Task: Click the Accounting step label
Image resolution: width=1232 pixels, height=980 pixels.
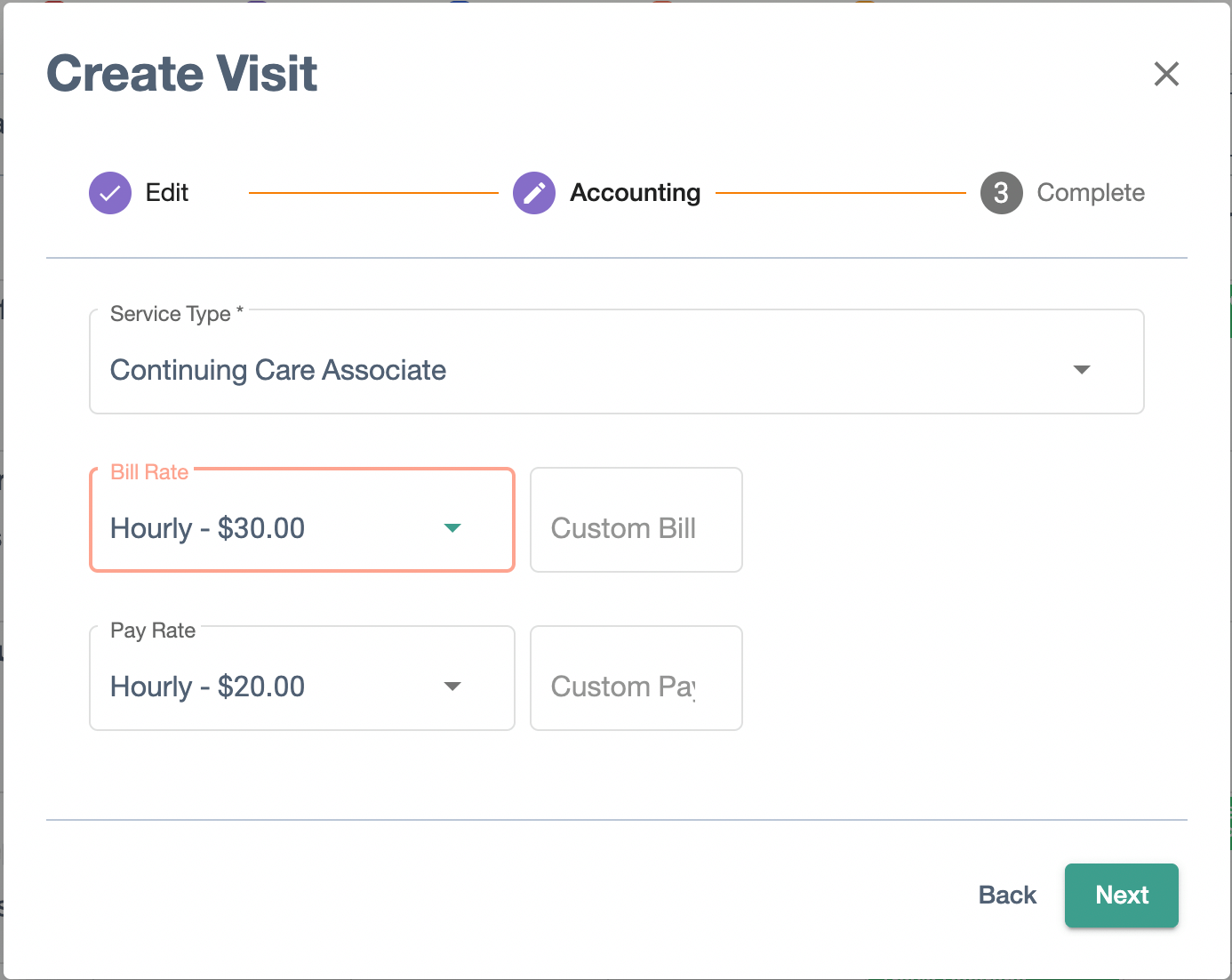Action: [x=635, y=193]
